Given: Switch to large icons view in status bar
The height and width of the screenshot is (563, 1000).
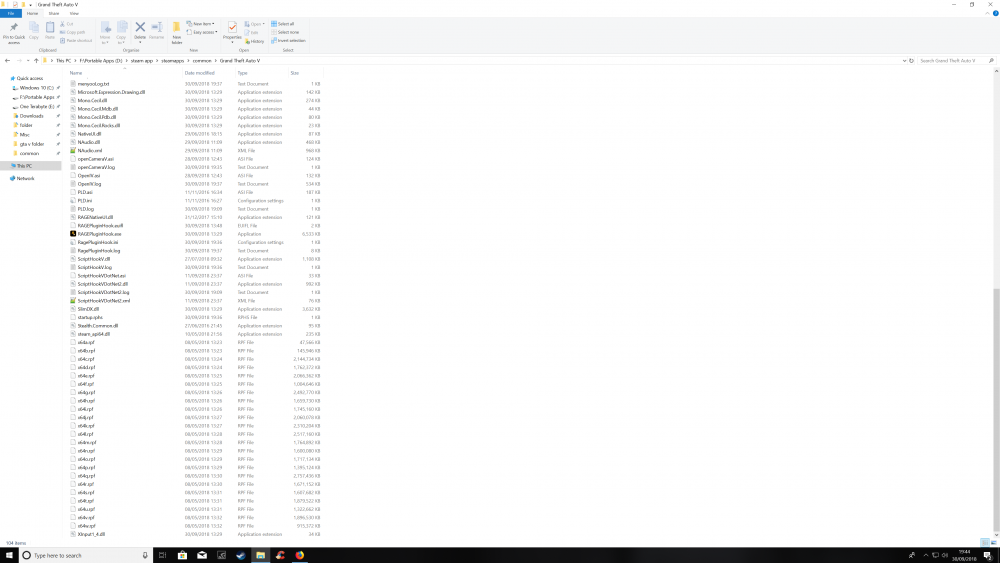Looking at the screenshot, I should 994,543.
